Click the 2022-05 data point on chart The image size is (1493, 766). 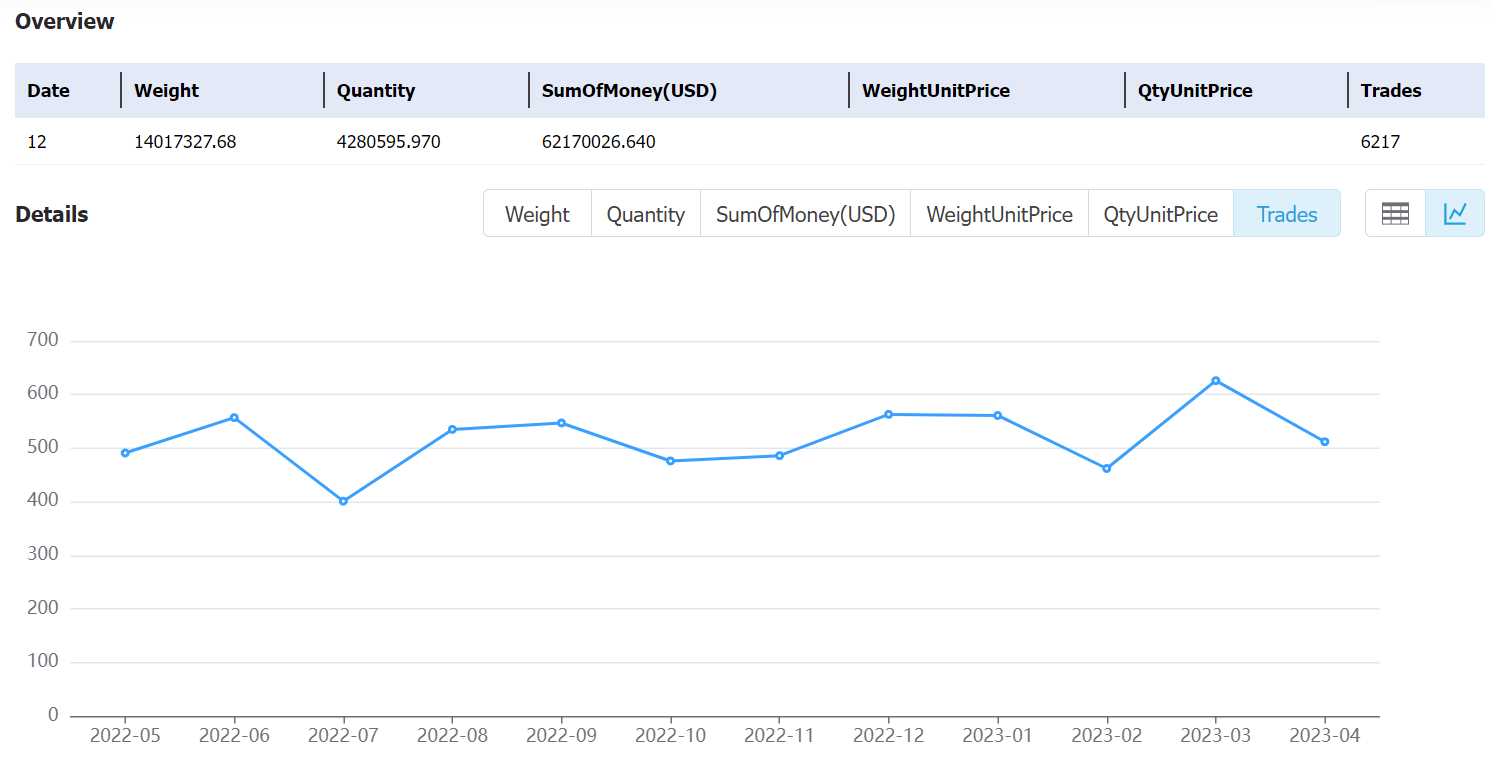125,453
